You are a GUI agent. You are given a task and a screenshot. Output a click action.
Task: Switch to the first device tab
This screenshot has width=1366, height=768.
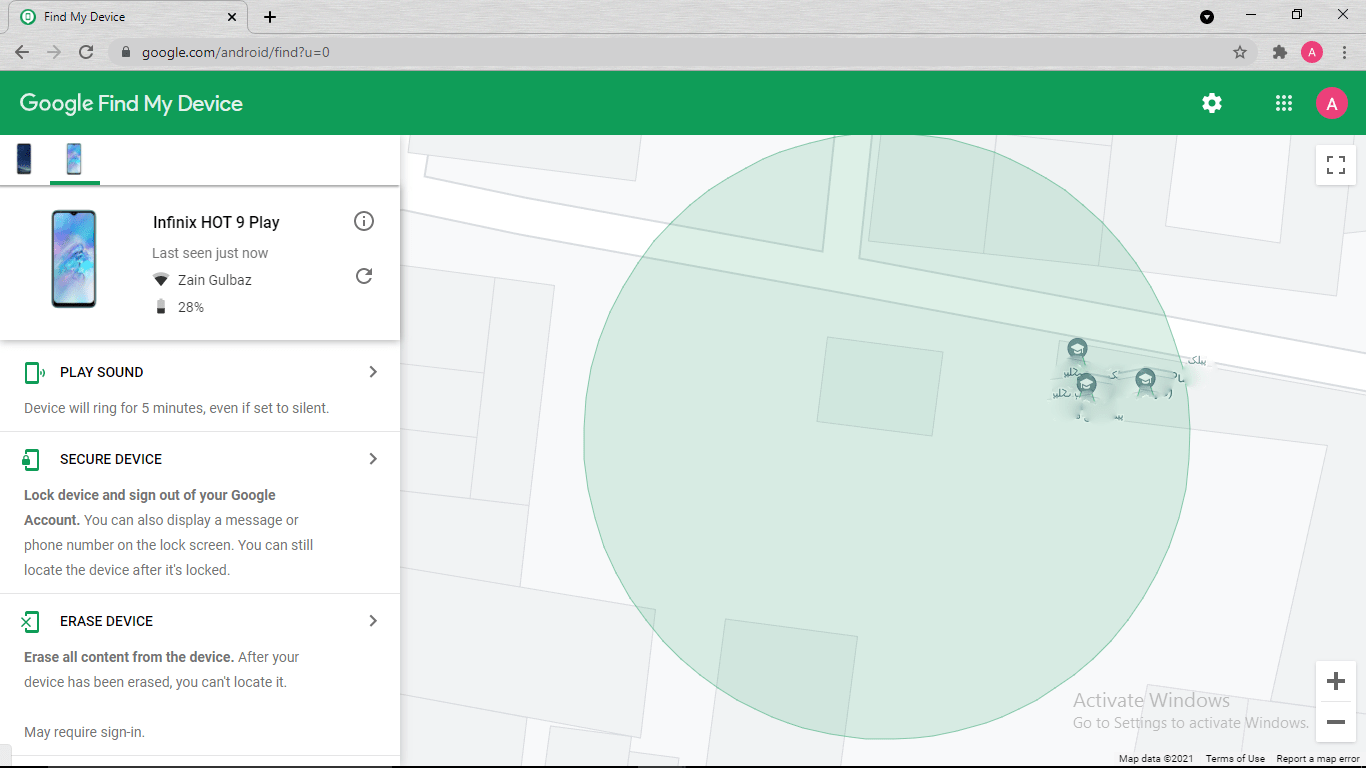[x=23, y=158]
